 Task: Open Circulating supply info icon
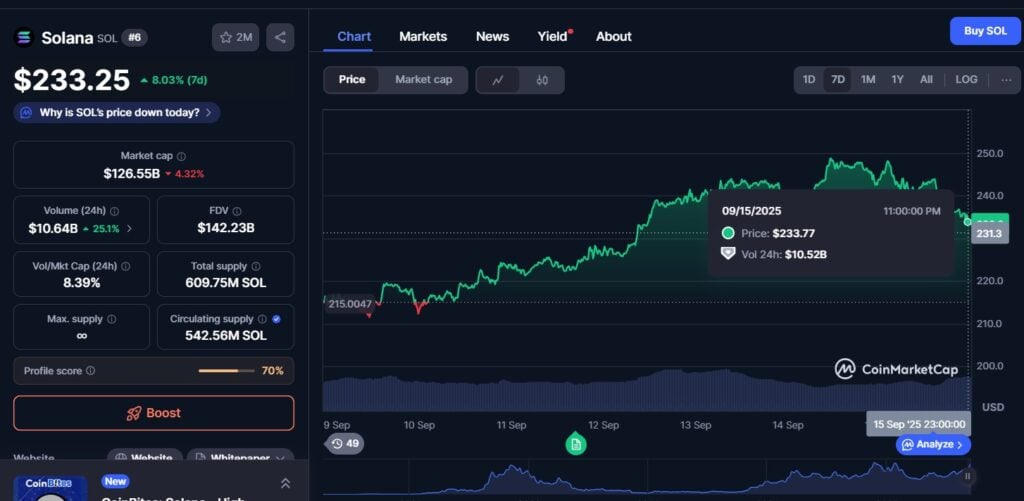[262, 319]
